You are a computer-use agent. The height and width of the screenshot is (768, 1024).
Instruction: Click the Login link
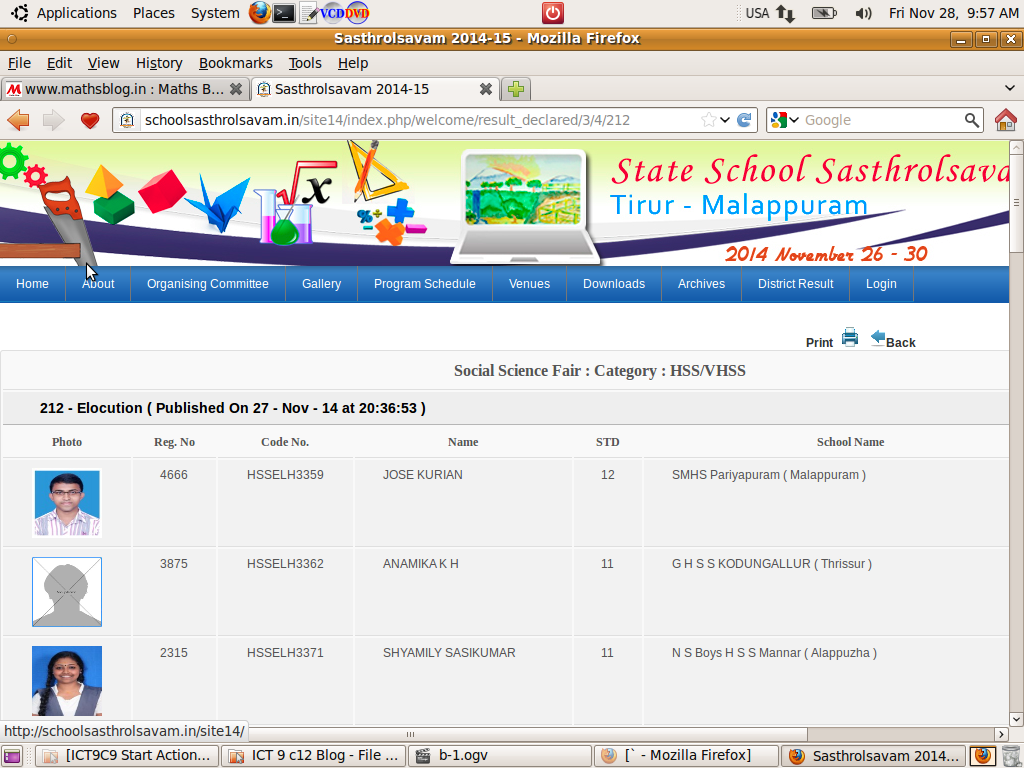click(881, 284)
